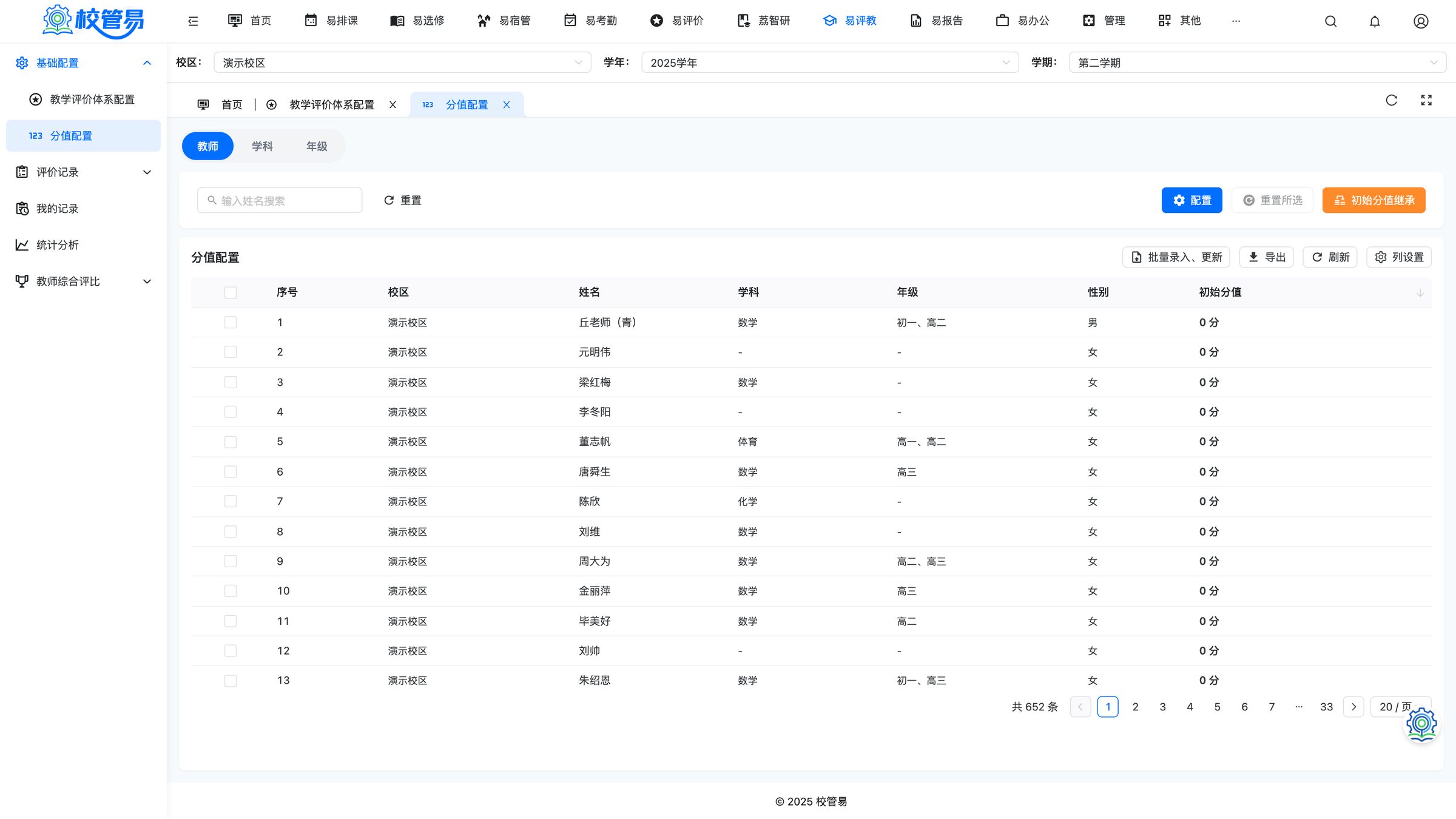This screenshot has width=1456, height=819.
Task: Open 易报告 module
Action: (936, 21)
